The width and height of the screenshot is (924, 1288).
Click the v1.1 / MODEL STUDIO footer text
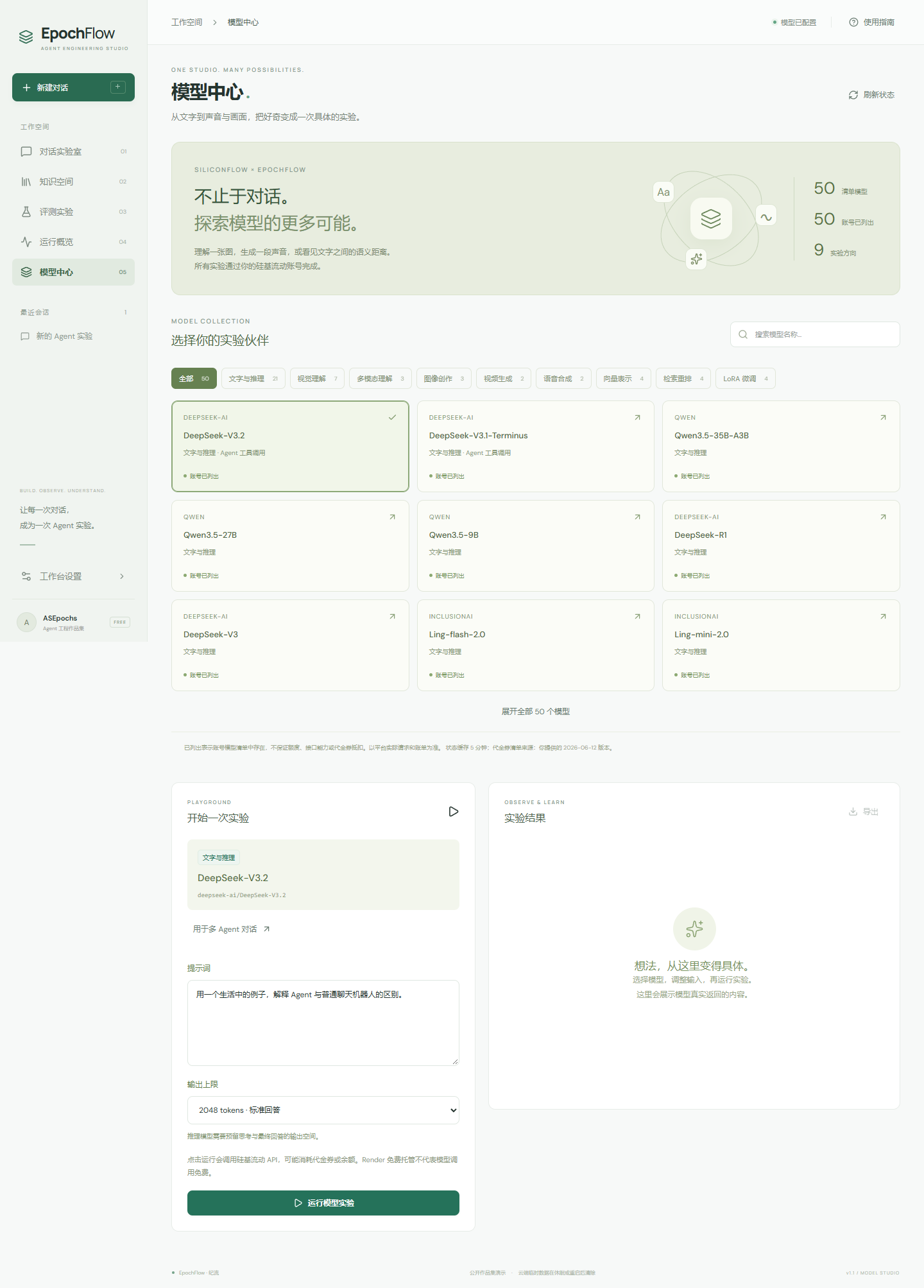point(873,1273)
